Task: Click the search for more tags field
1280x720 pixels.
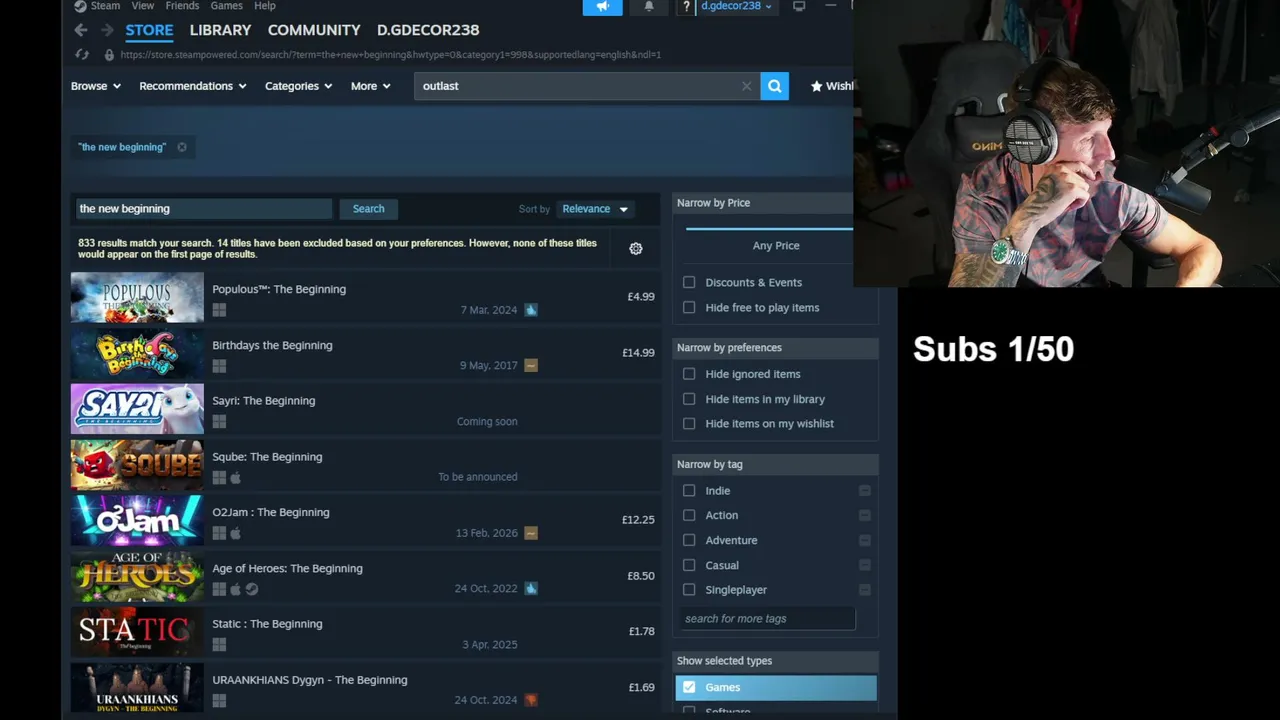Action: 767,619
